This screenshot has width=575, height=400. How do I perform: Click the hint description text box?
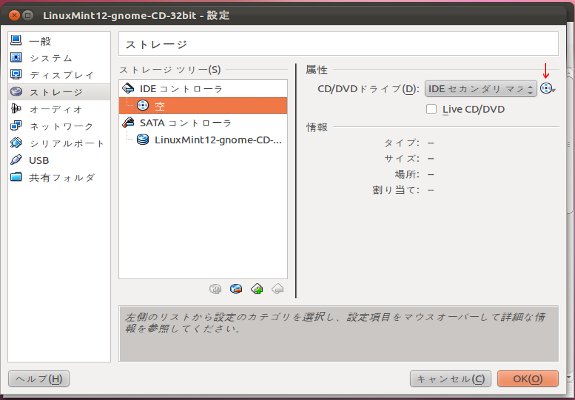coord(339,334)
